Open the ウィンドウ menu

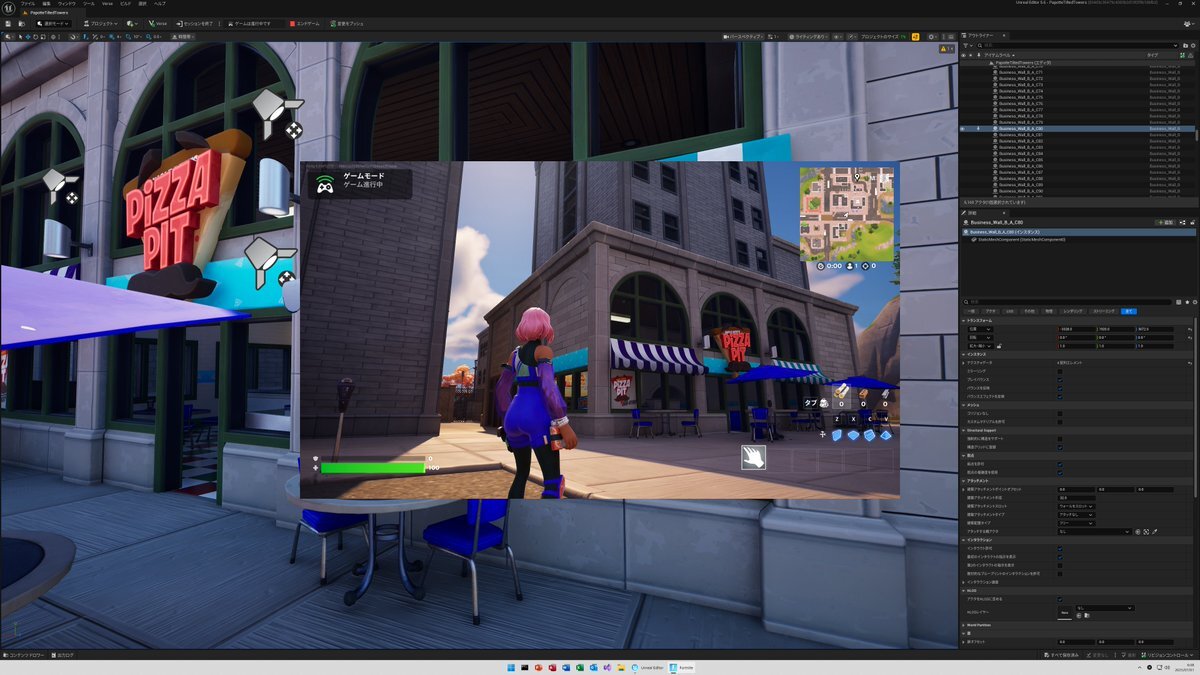click(65, 4)
